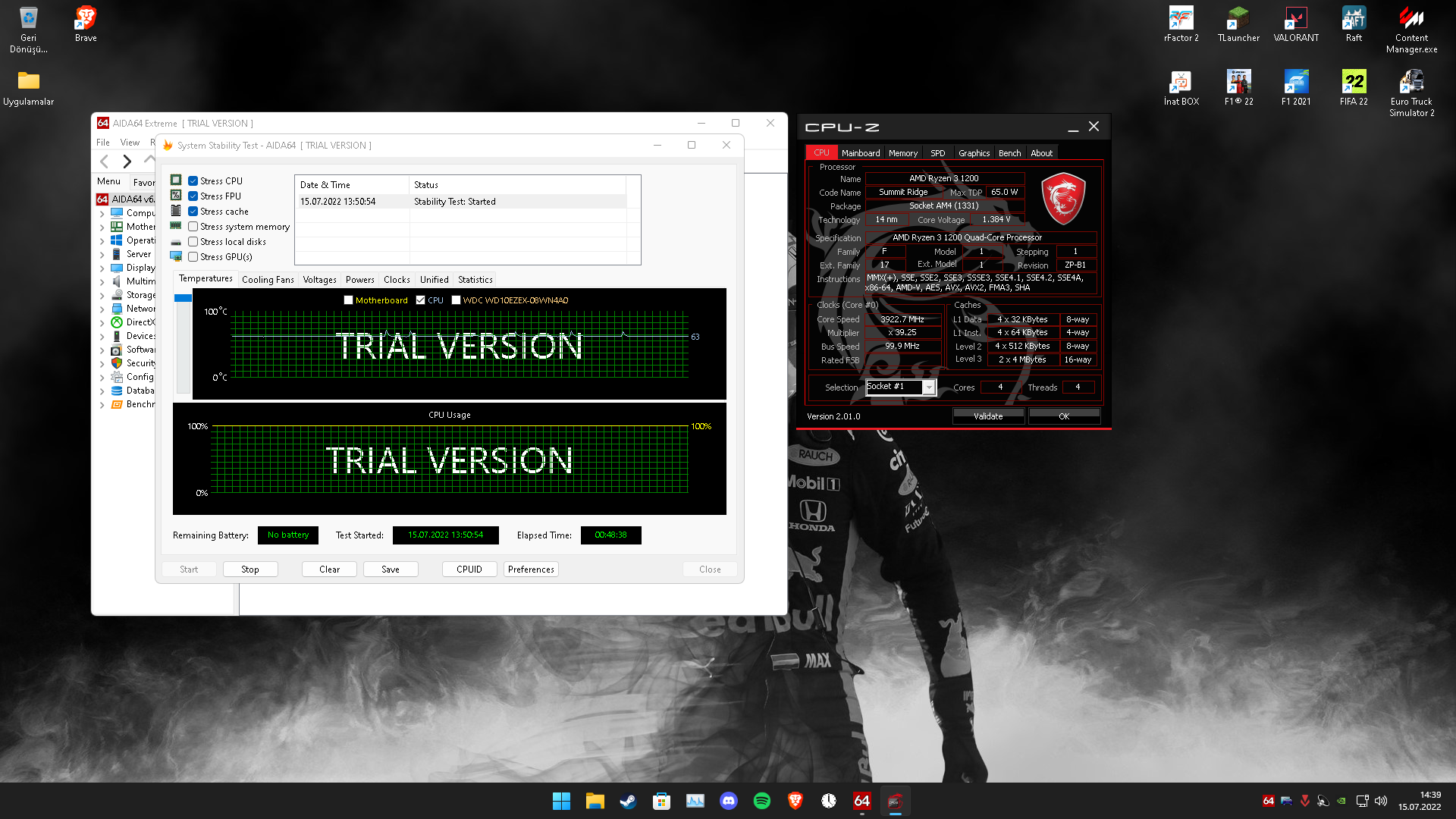Uncheck Stress FPU option
The image size is (1456, 819).
point(193,196)
